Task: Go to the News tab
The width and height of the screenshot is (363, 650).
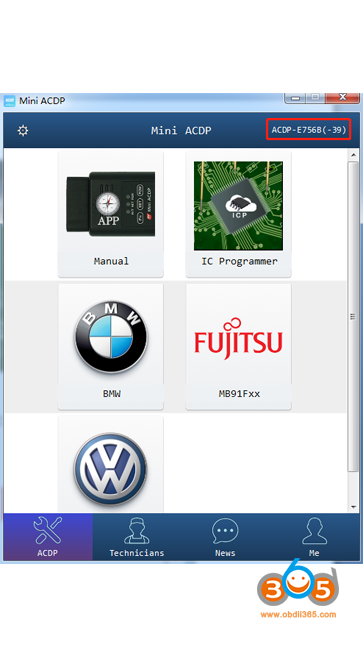Action: pyautogui.click(x=225, y=537)
